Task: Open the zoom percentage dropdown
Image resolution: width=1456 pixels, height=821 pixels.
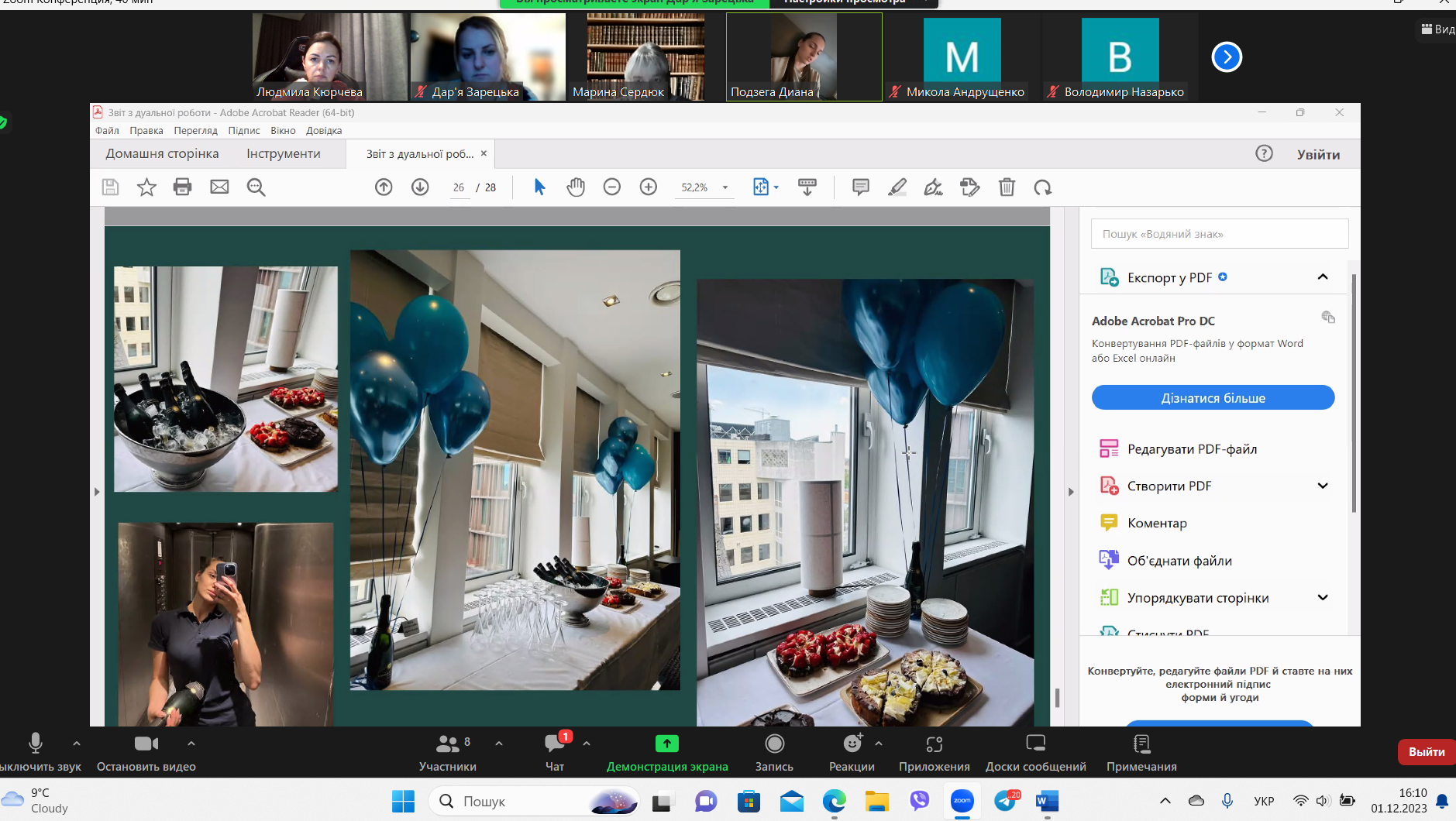Action: coord(725,187)
